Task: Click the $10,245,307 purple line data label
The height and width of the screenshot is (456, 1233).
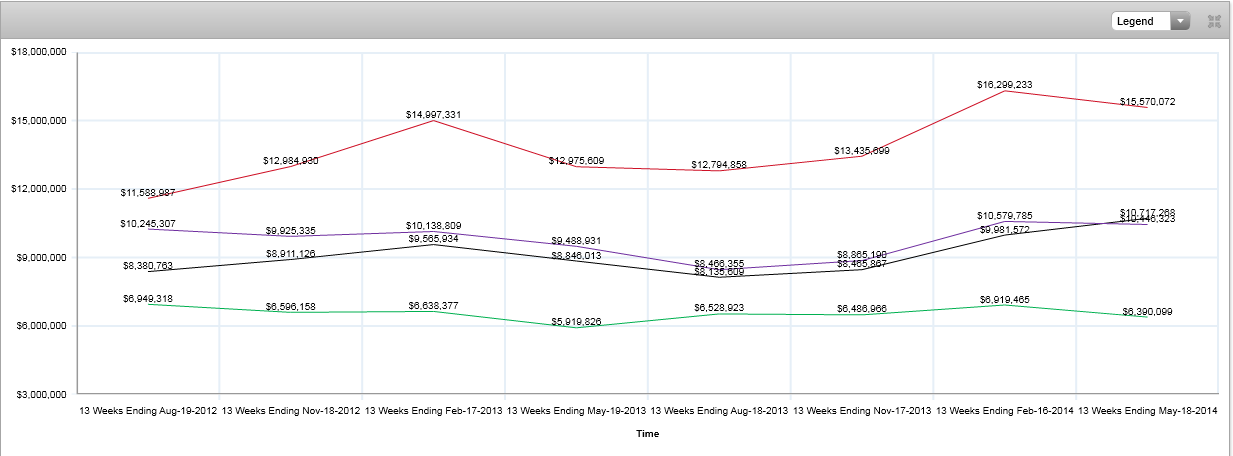Action: coord(148,223)
